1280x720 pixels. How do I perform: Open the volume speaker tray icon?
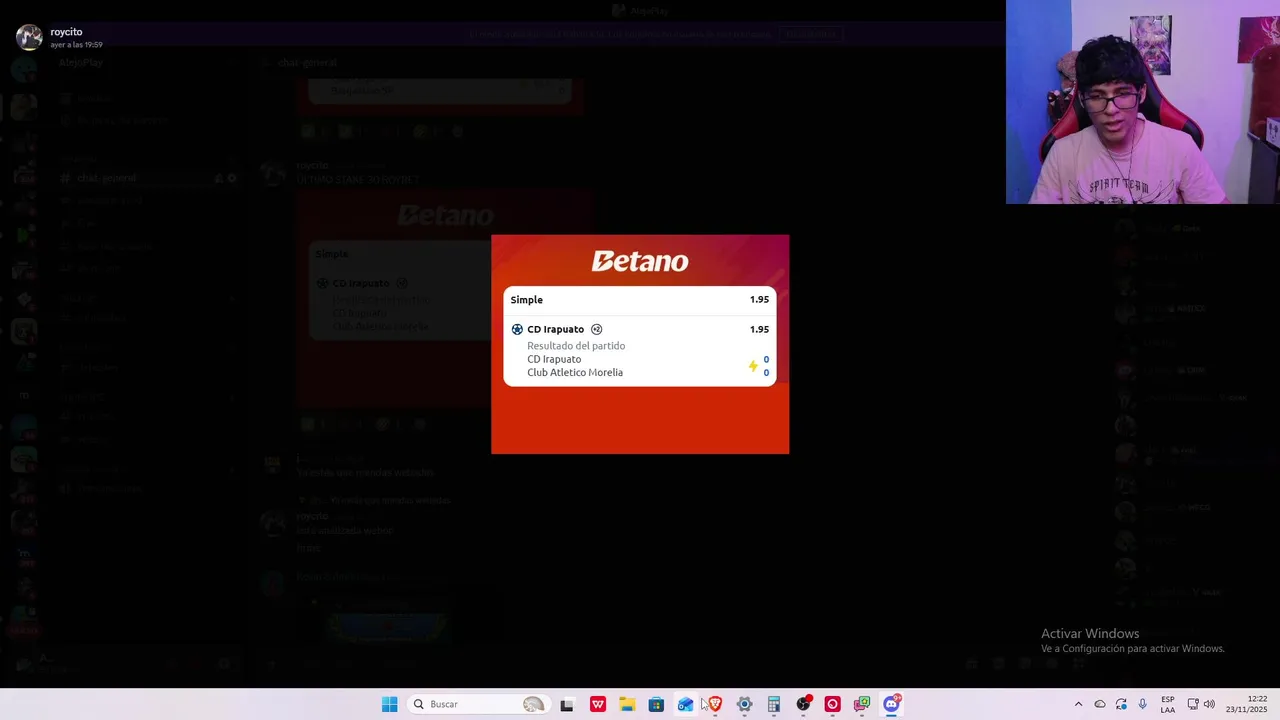pos(1209,704)
